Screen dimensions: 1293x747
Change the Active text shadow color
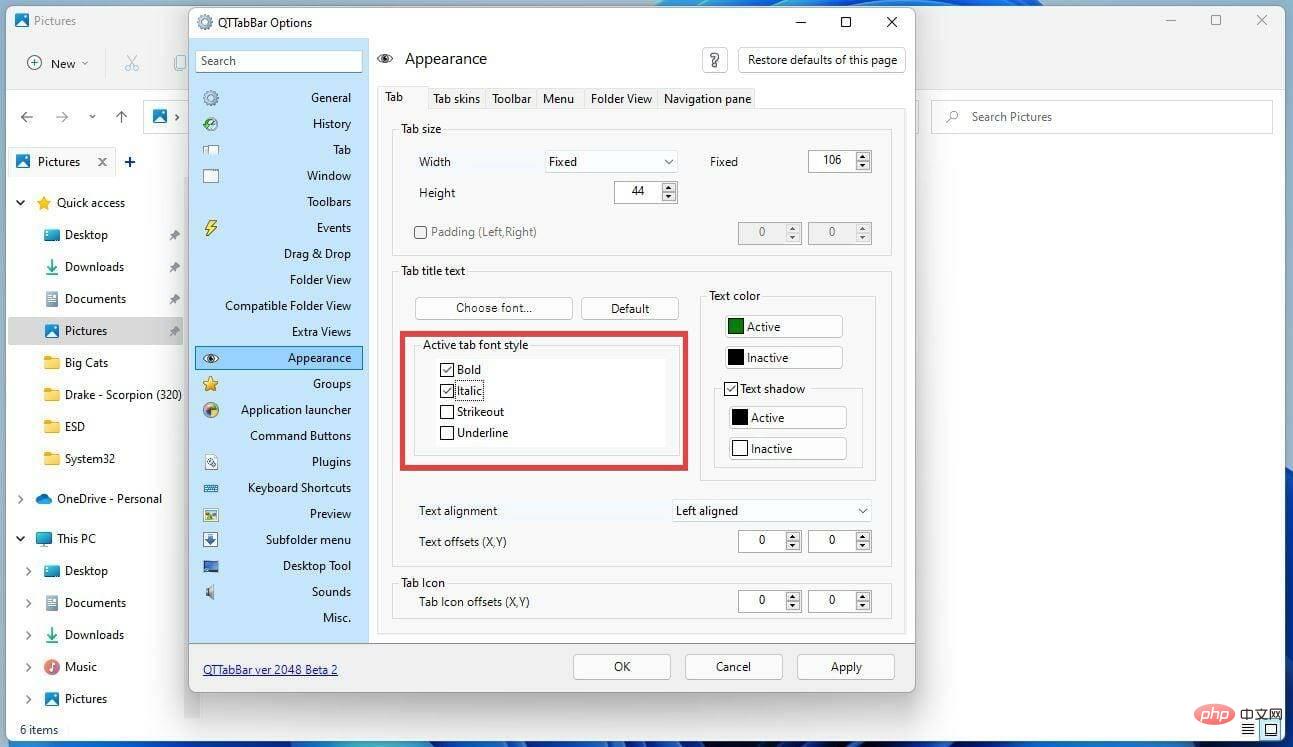788,418
